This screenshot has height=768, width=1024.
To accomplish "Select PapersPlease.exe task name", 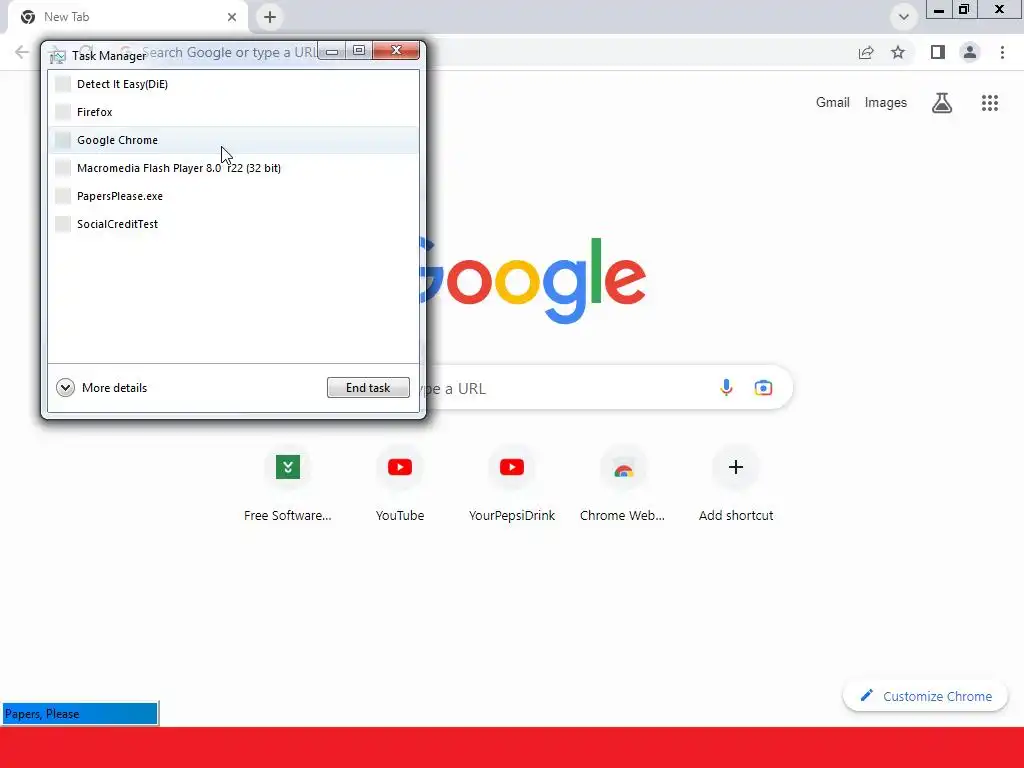I will click(120, 196).
